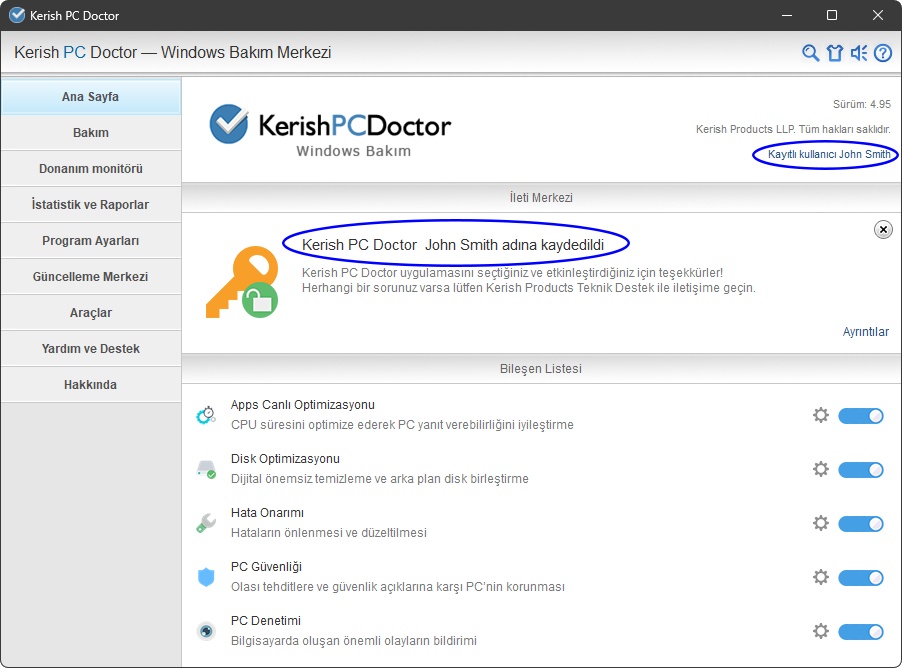This screenshot has height=668, width=902.
Task: Disable the Apps Canlı Optimizasyonu toggle
Action: [x=860, y=415]
